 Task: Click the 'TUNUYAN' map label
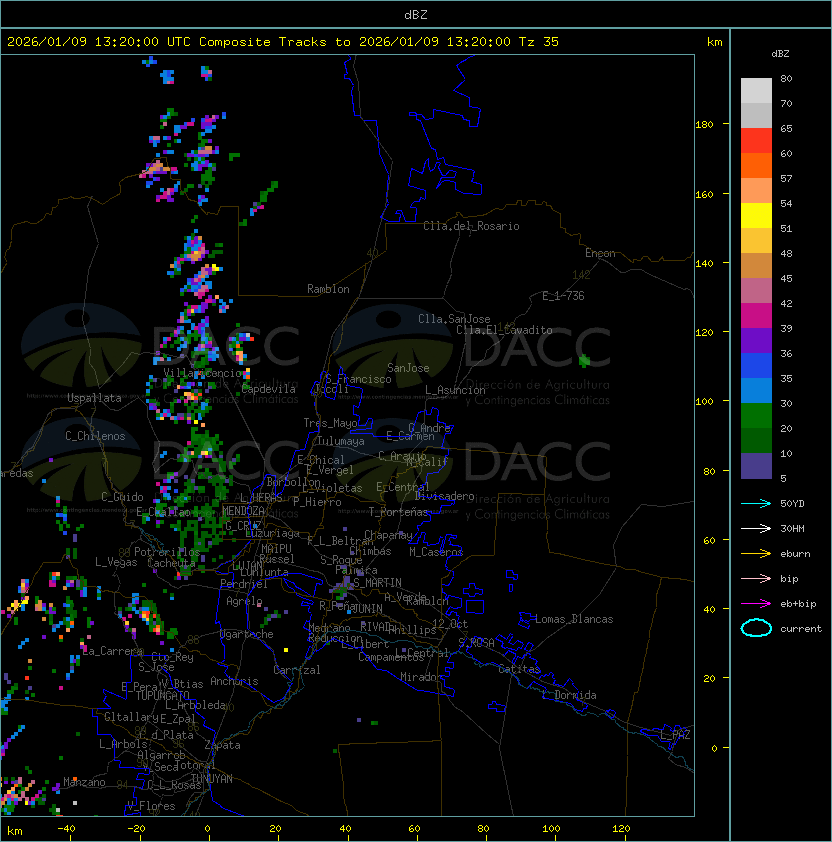pos(212,779)
